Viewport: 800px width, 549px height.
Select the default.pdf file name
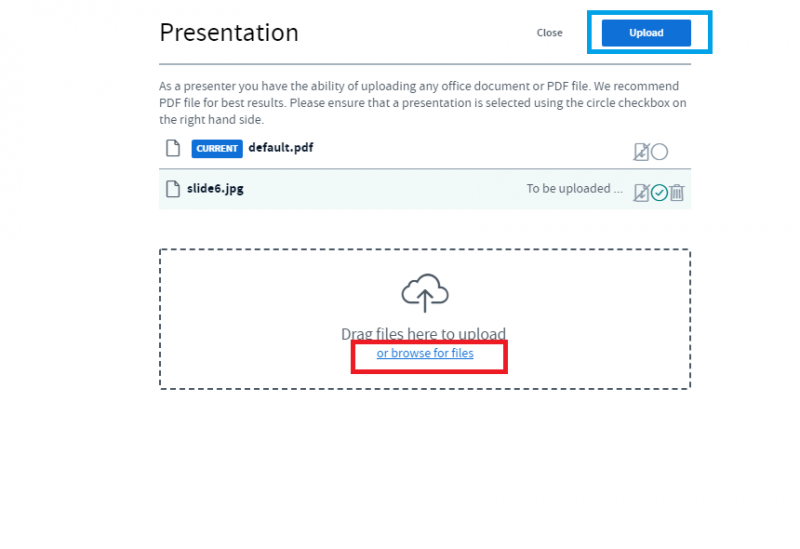coord(280,147)
